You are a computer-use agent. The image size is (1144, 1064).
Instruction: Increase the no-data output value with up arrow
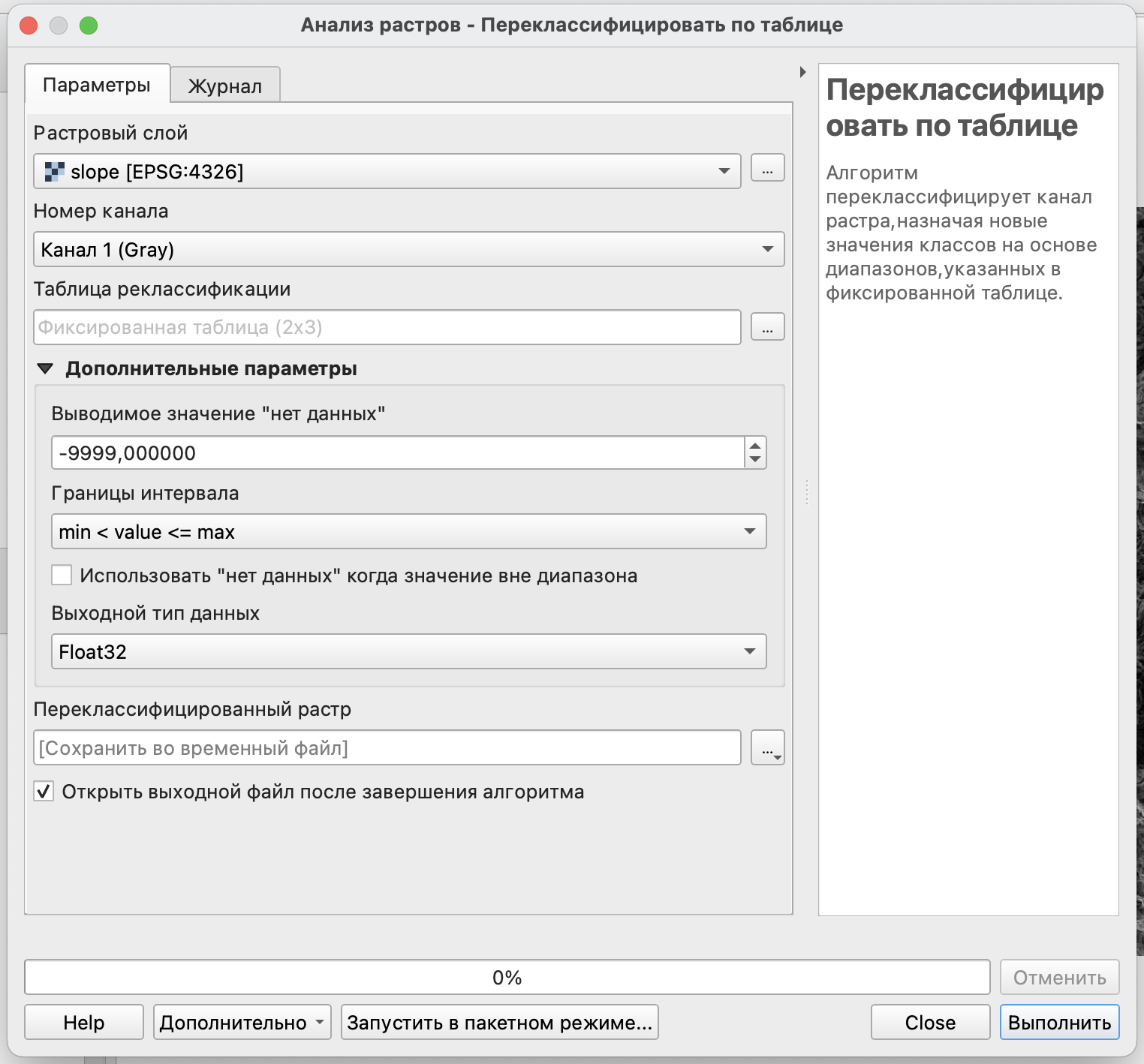click(x=755, y=446)
